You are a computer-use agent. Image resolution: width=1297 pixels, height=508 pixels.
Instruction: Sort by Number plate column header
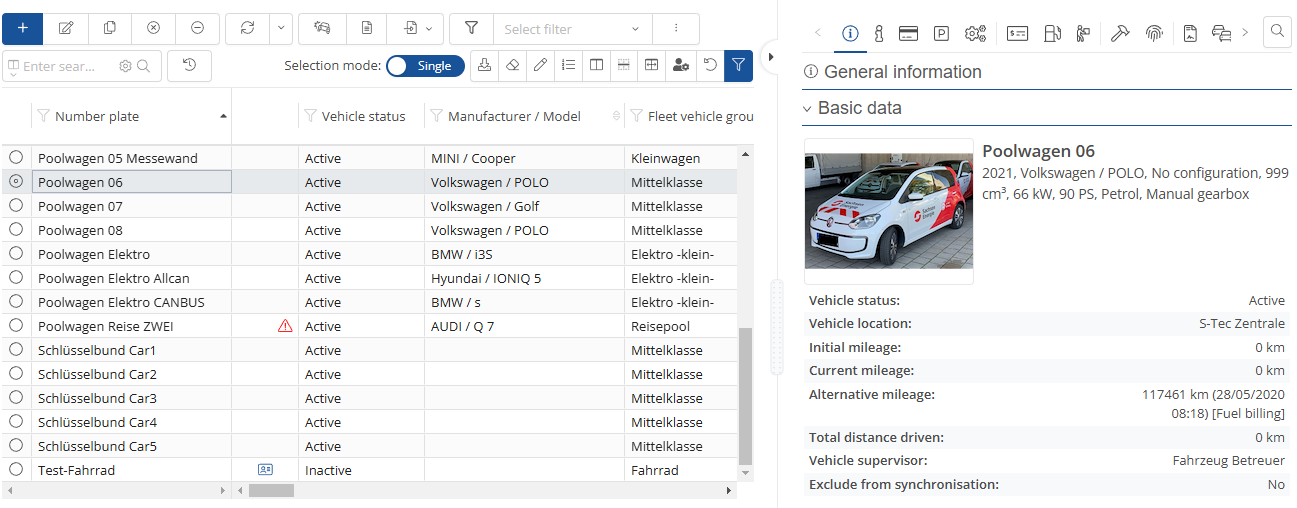[97, 116]
